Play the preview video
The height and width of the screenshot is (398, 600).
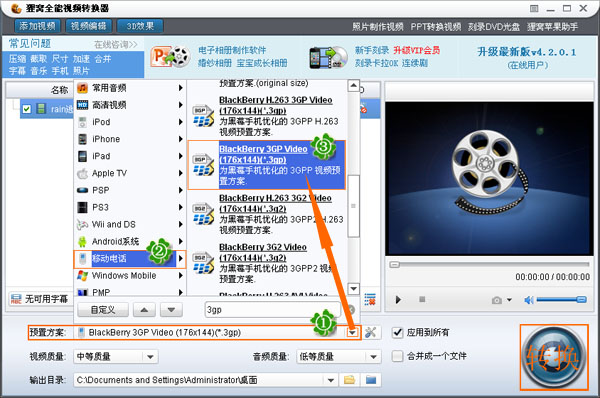(x=398, y=300)
